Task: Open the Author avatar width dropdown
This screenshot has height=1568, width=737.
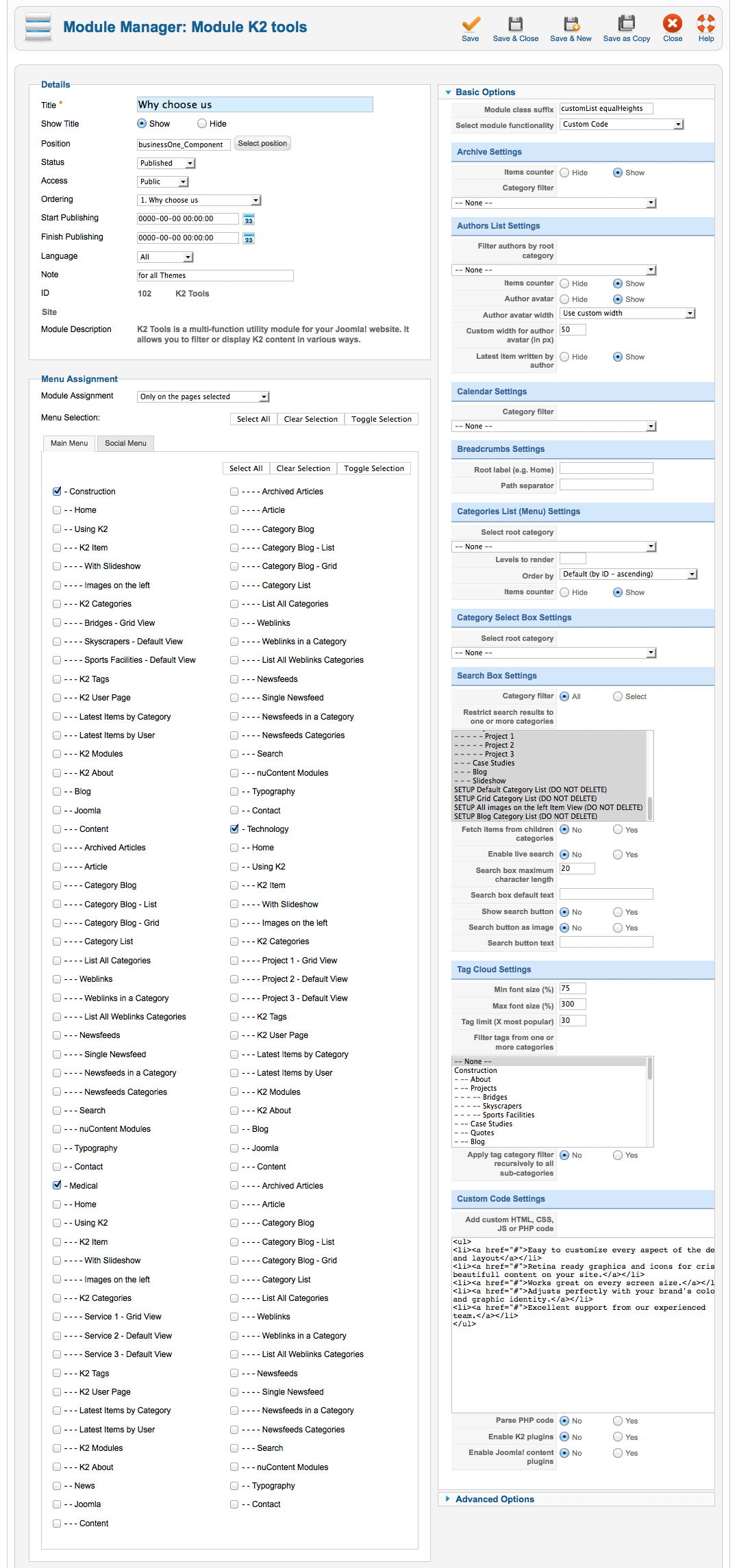Action: tap(627, 314)
